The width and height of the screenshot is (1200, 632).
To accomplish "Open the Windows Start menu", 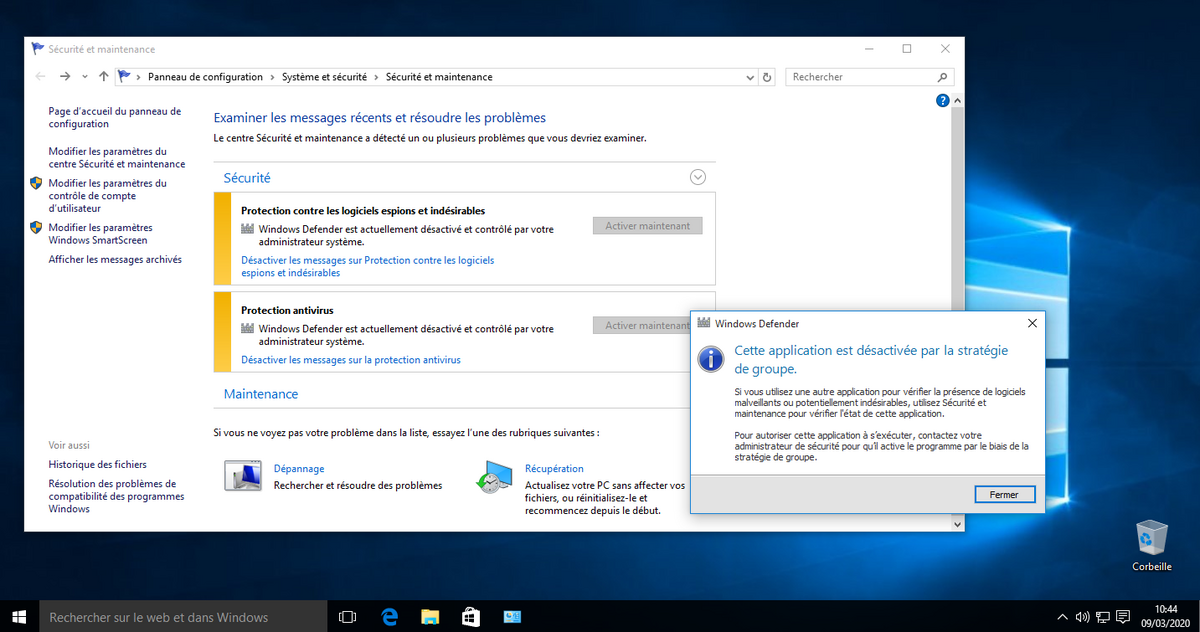I will tap(19, 617).
